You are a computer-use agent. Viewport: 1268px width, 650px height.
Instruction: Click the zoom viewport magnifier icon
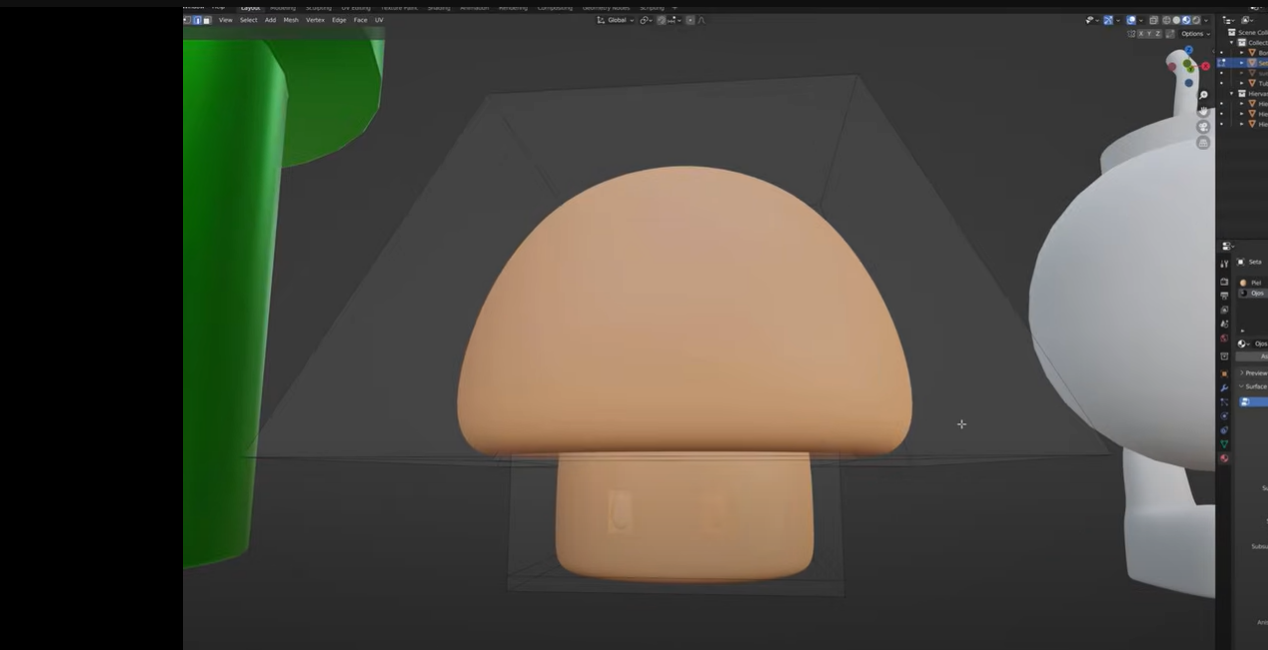(x=1203, y=95)
